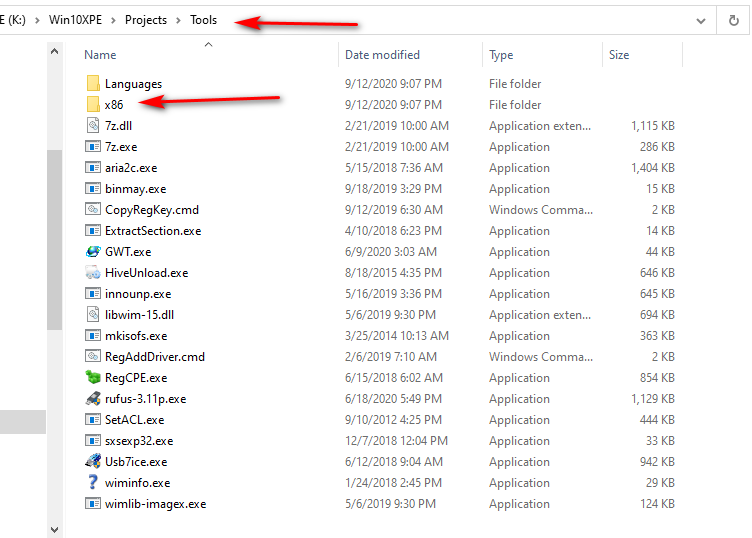Select the Usb7ice.exe icon
The width and height of the screenshot is (752, 538).
[93, 462]
